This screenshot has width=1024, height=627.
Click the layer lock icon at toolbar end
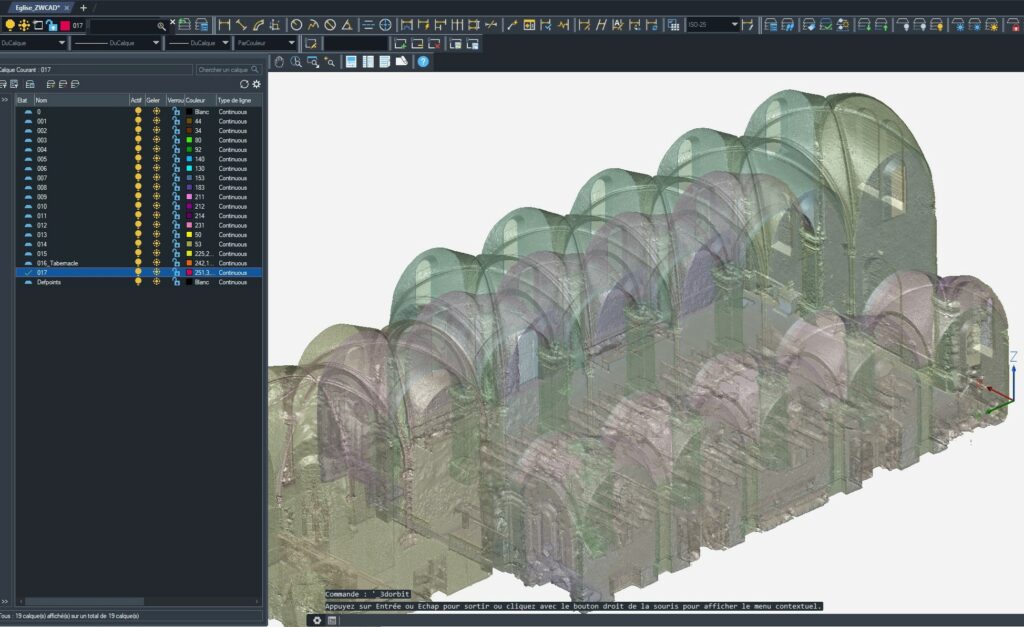(x=1014, y=25)
